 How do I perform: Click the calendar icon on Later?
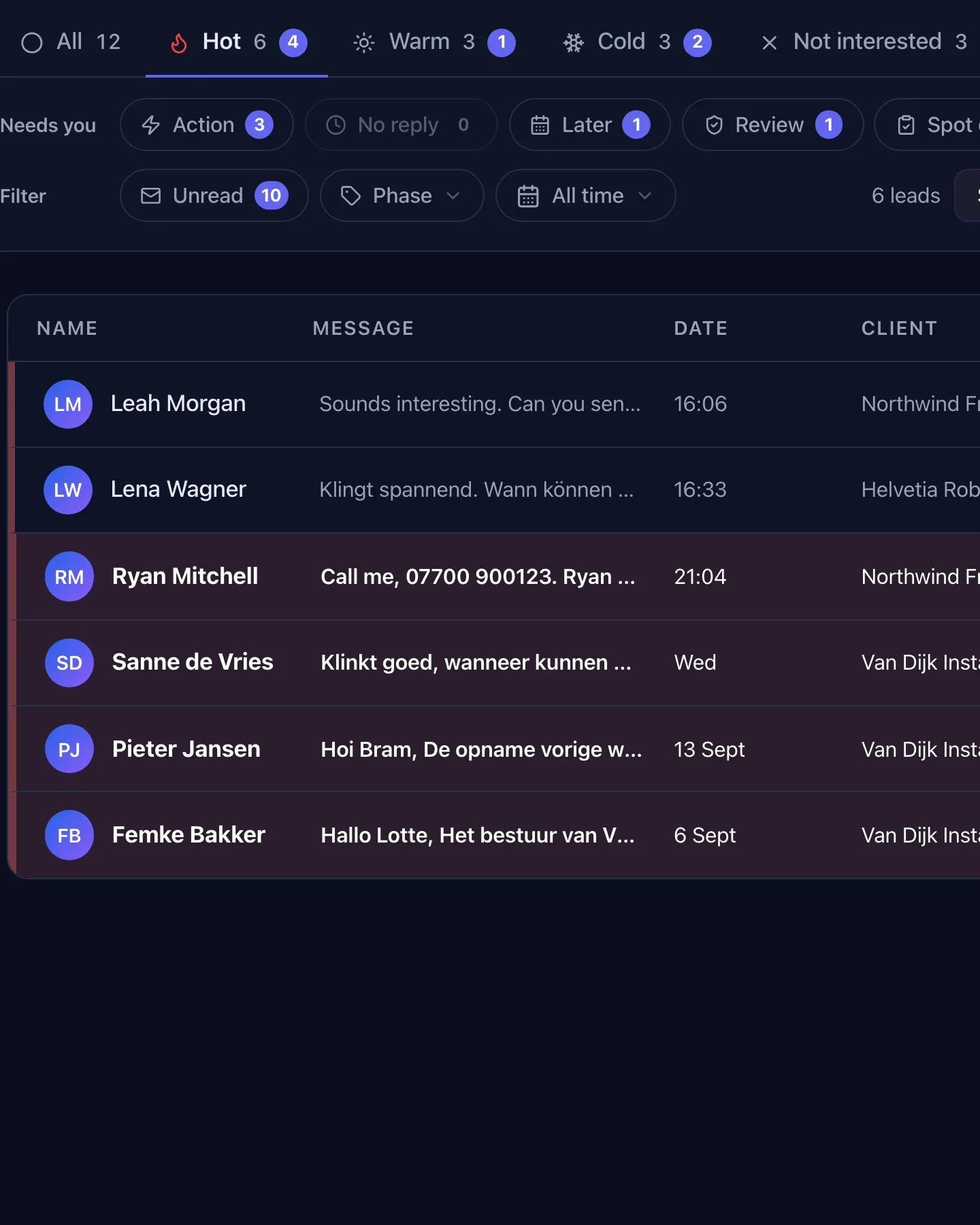(540, 125)
